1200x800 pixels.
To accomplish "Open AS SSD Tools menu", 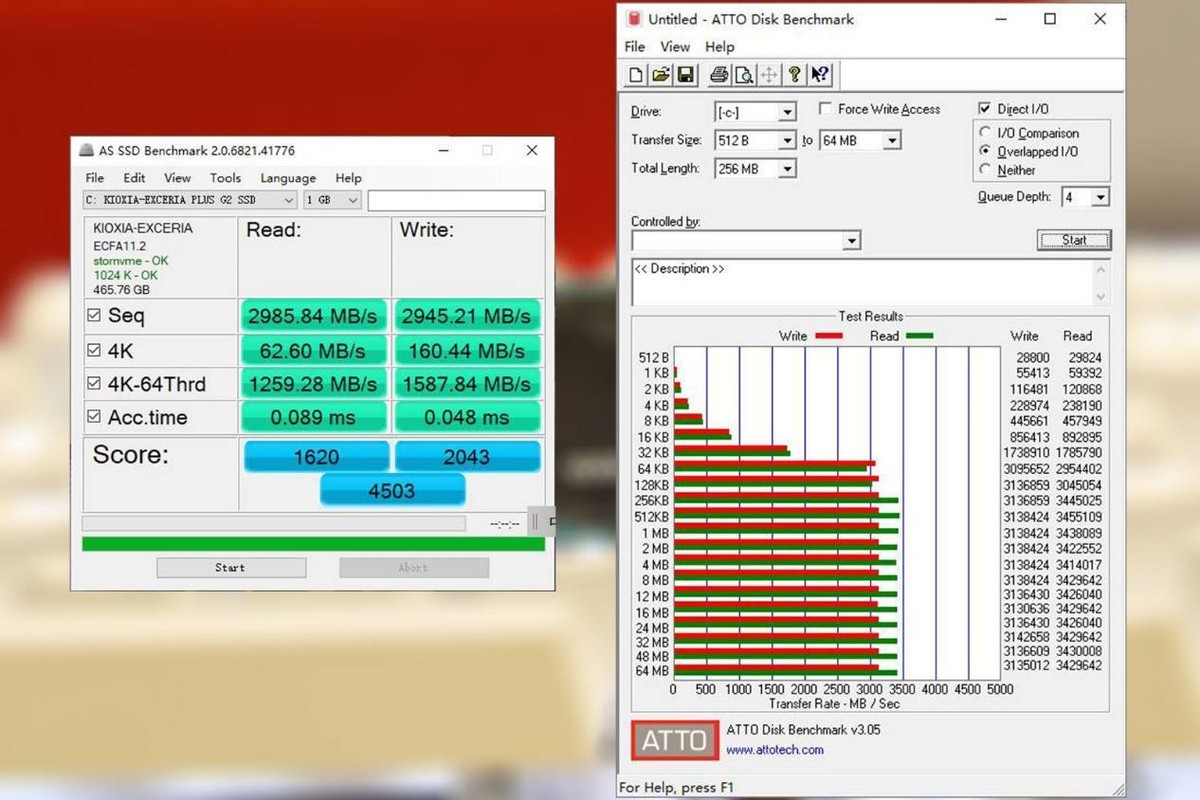I will (x=225, y=178).
